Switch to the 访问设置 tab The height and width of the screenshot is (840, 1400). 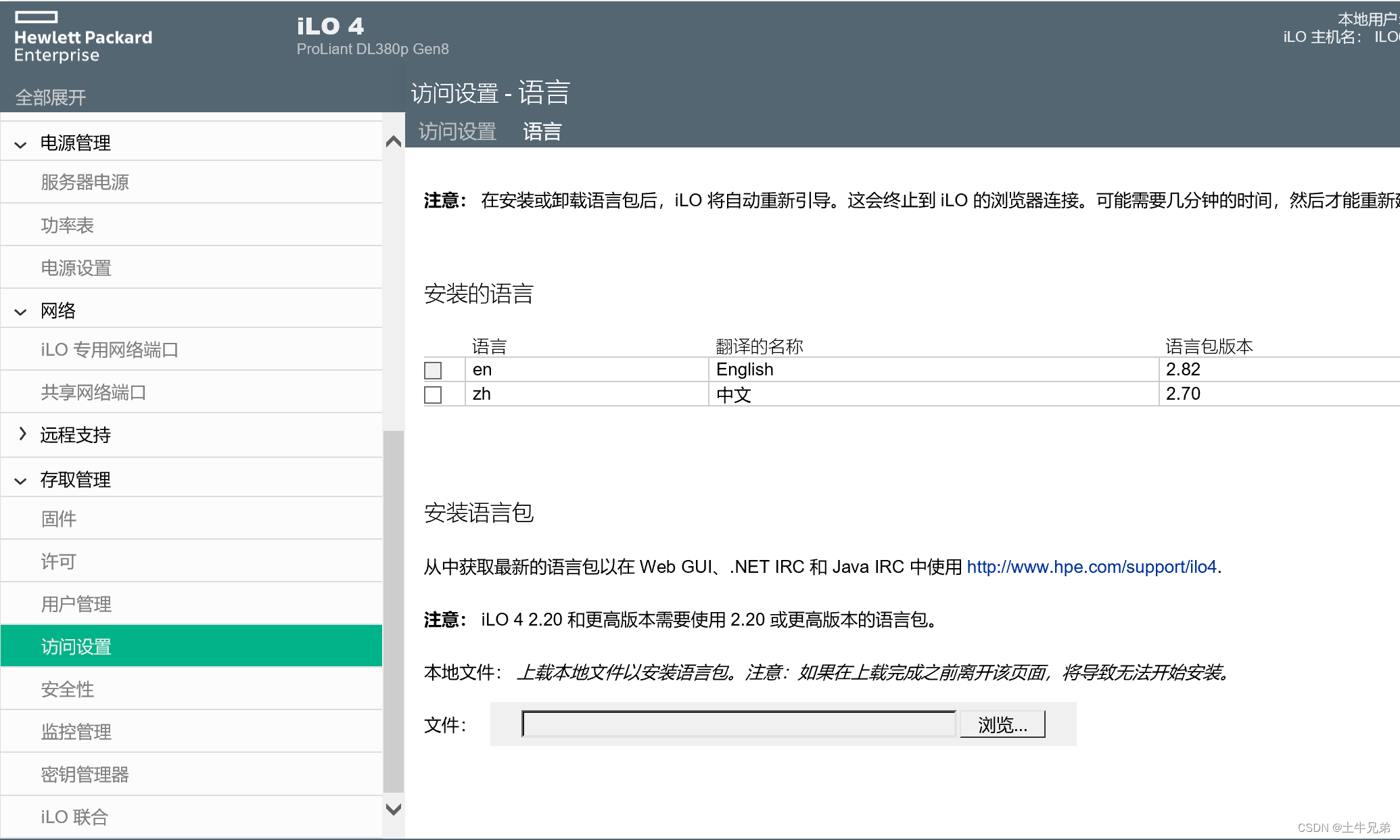(457, 131)
